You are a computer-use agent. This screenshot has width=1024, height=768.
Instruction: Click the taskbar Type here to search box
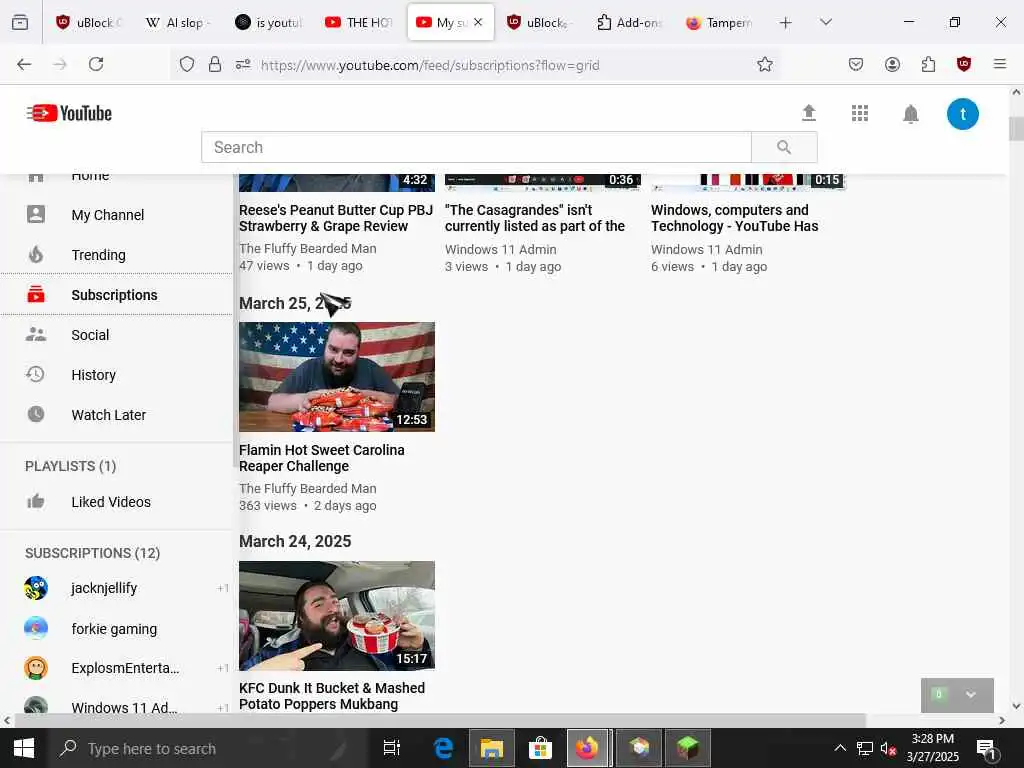[x=210, y=748]
